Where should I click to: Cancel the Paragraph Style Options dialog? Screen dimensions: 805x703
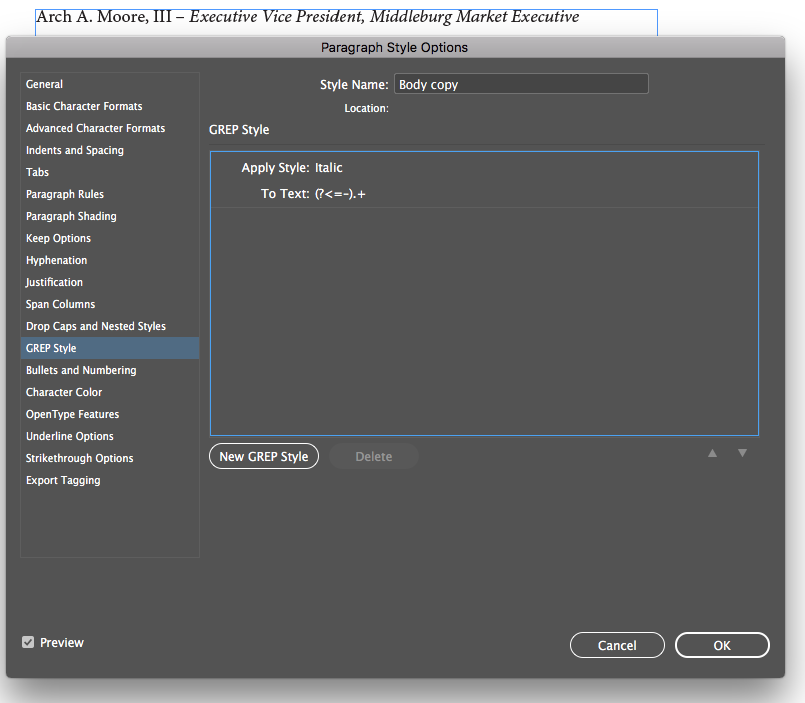click(617, 645)
